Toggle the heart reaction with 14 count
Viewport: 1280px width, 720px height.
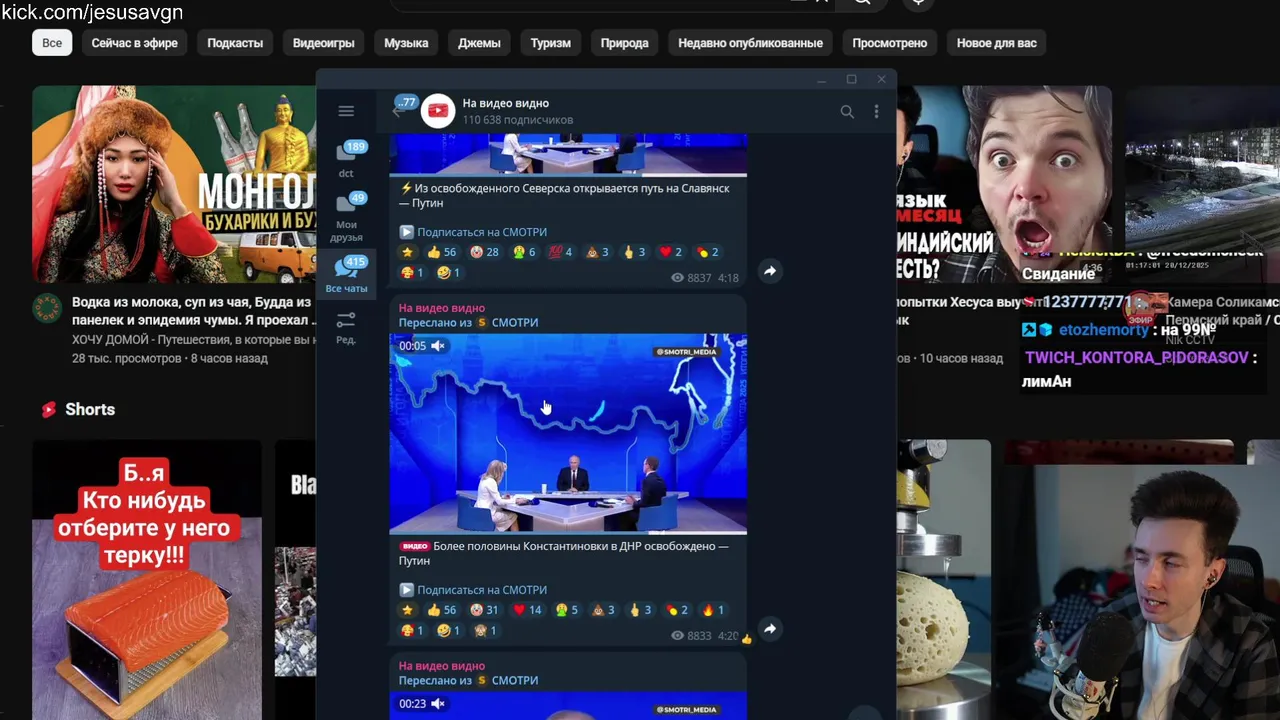point(526,610)
